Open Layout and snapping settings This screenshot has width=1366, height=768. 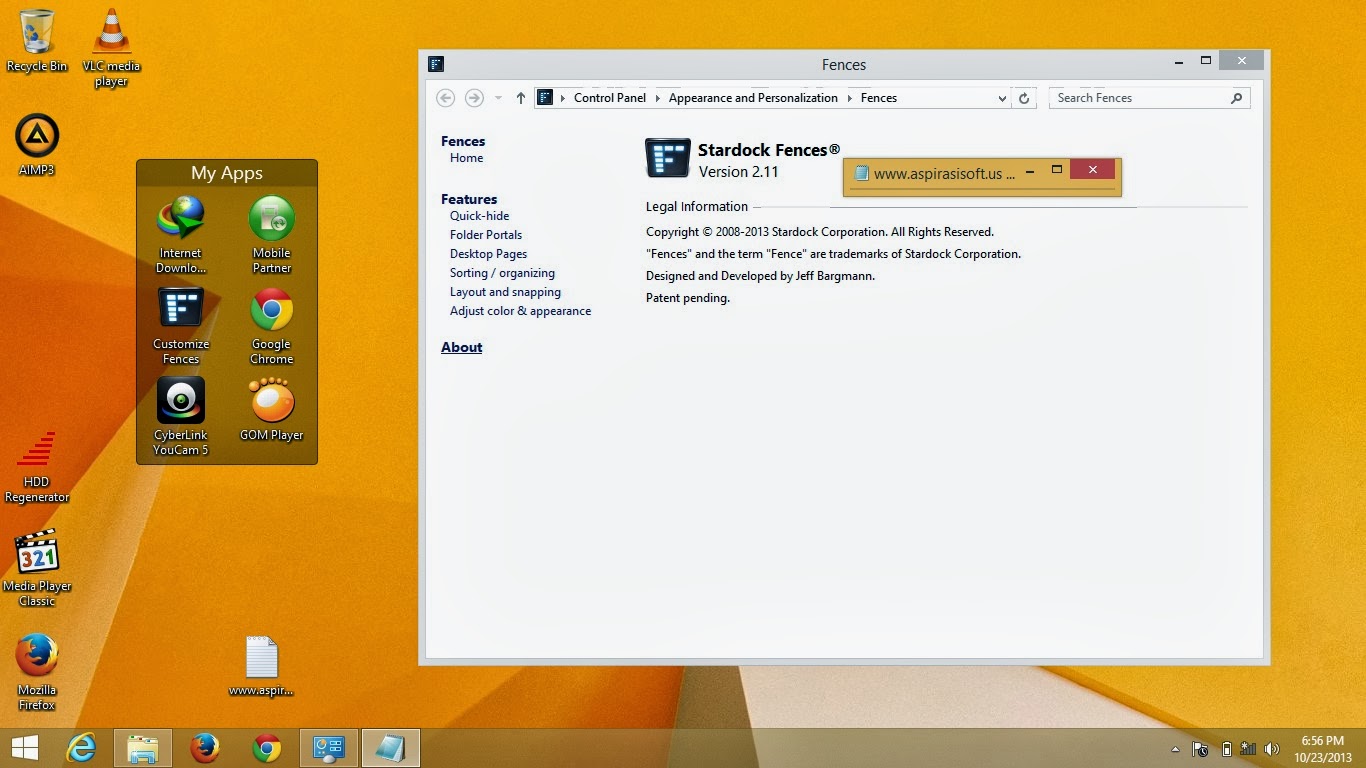click(x=505, y=292)
